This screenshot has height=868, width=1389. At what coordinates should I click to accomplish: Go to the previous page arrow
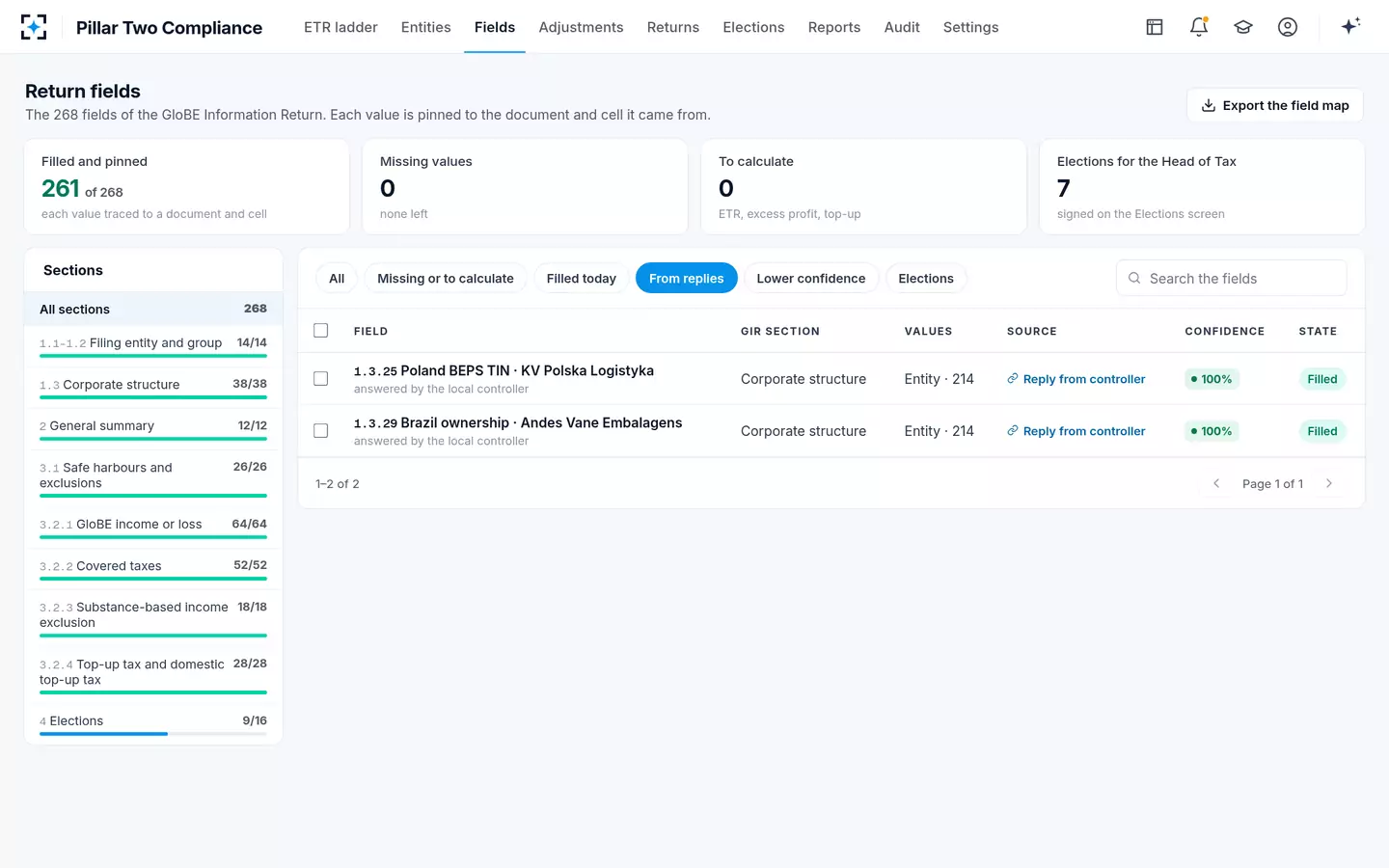pyautogui.click(x=1216, y=483)
